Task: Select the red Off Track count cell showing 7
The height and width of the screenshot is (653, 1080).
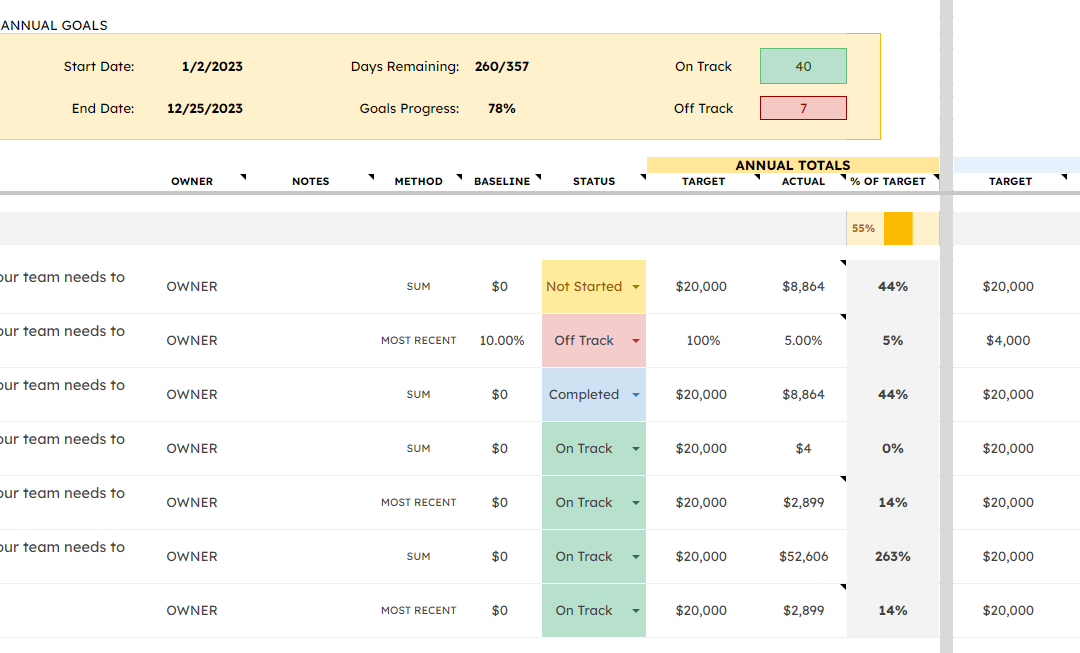Action: (803, 108)
